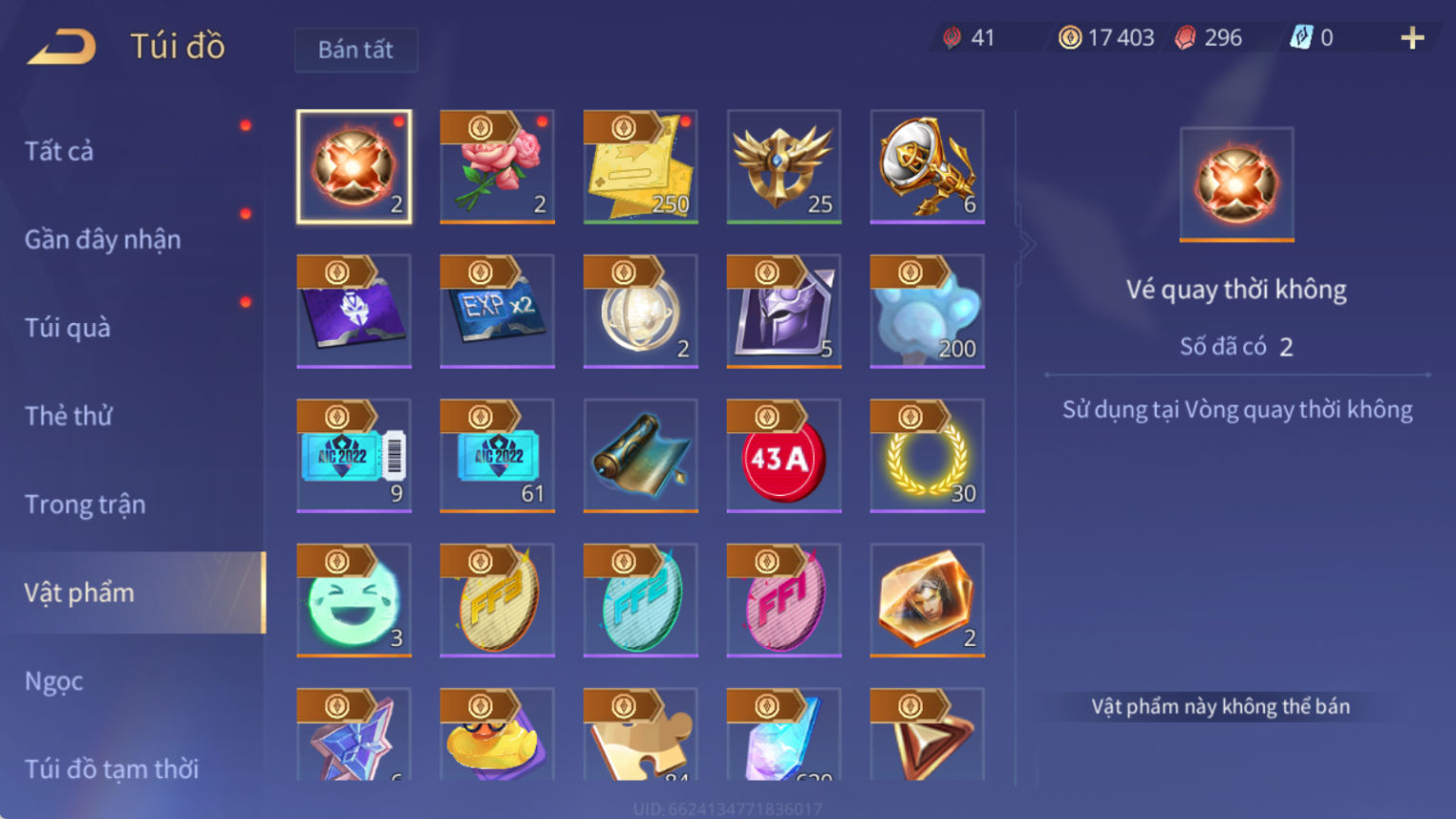This screenshot has width=1456, height=819.
Task: Select the EXP x2 card item
Action: click(497, 312)
